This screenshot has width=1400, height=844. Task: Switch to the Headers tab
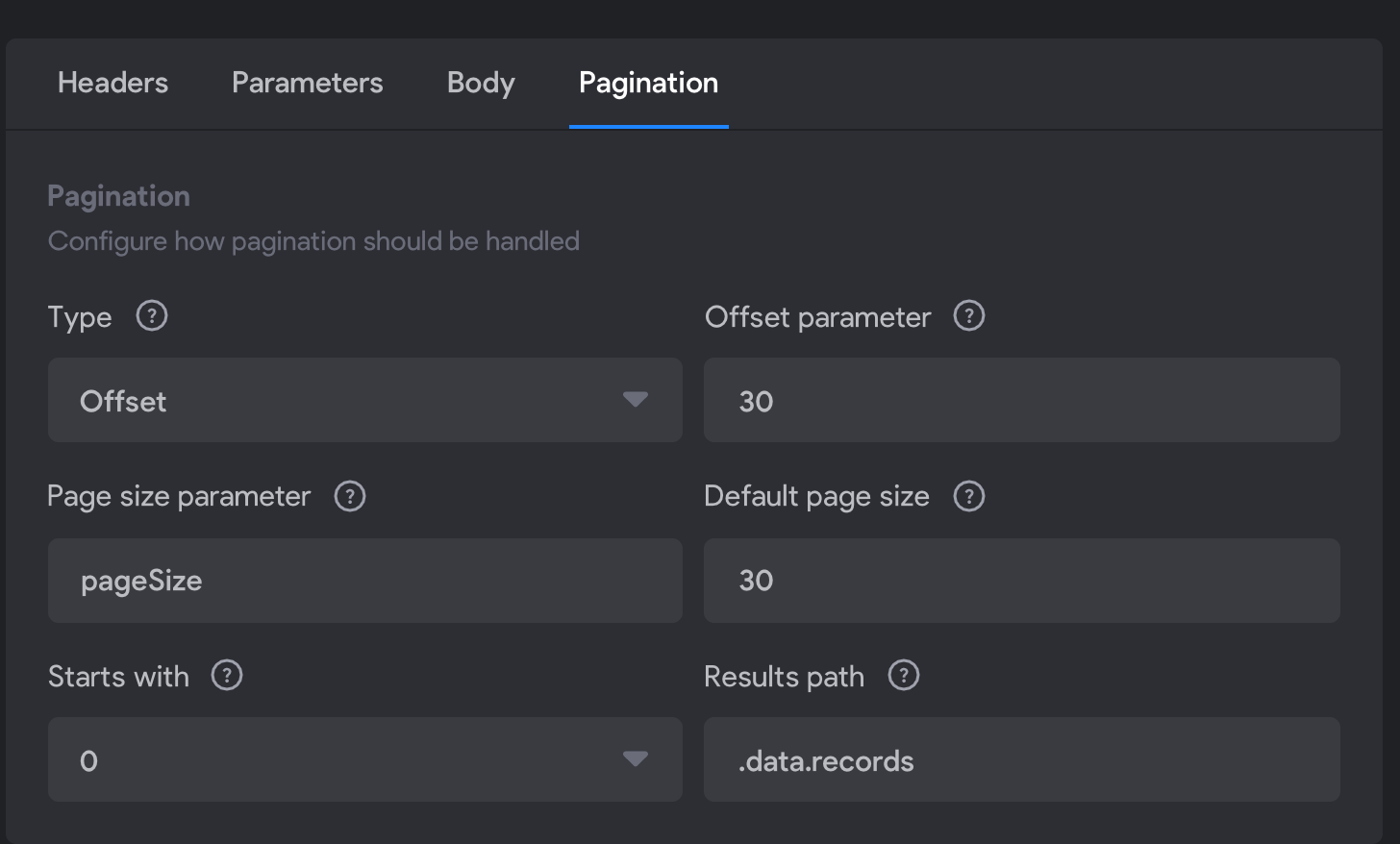tap(112, 83)
